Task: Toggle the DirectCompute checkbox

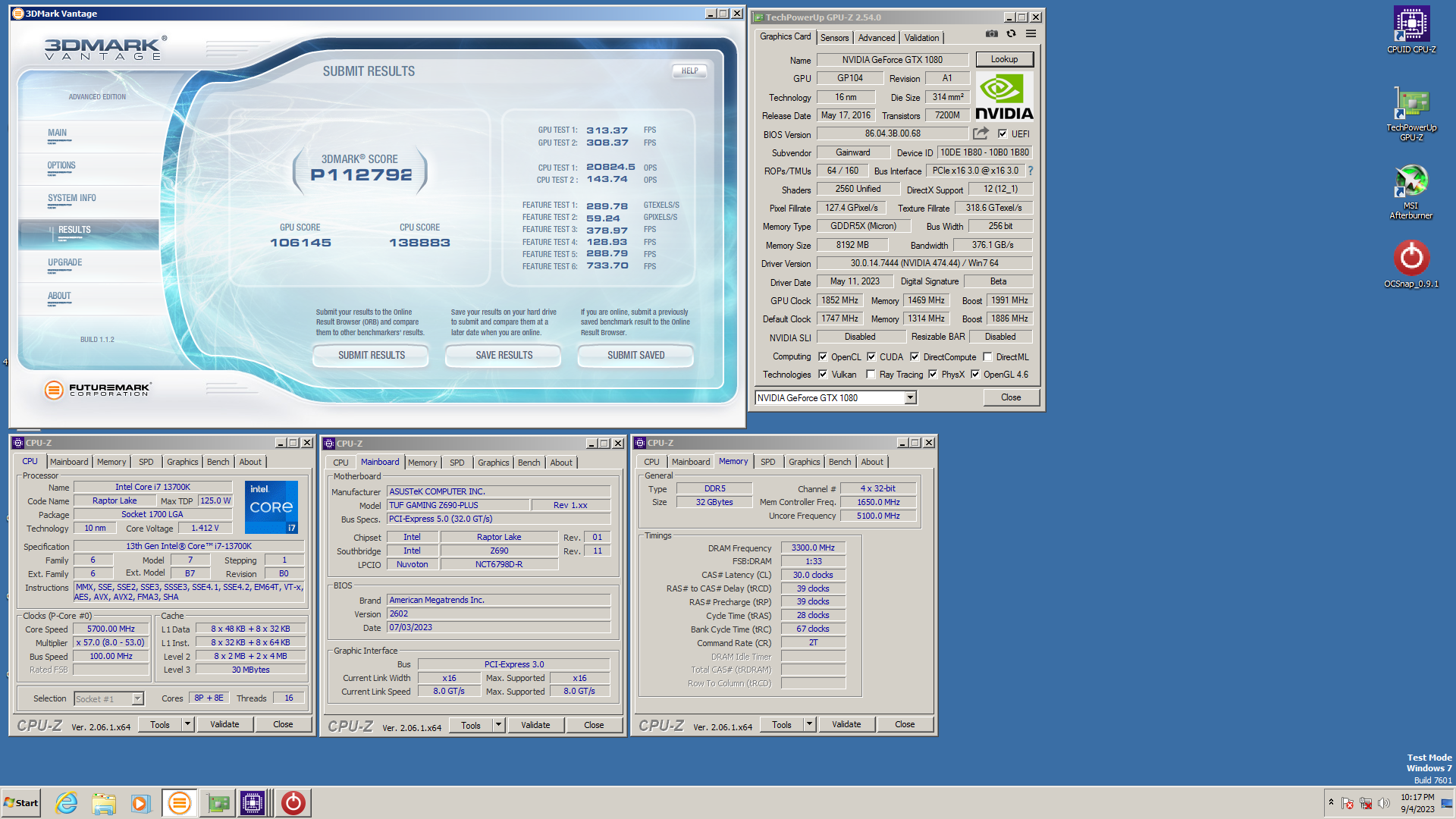Action: point(915,356)
